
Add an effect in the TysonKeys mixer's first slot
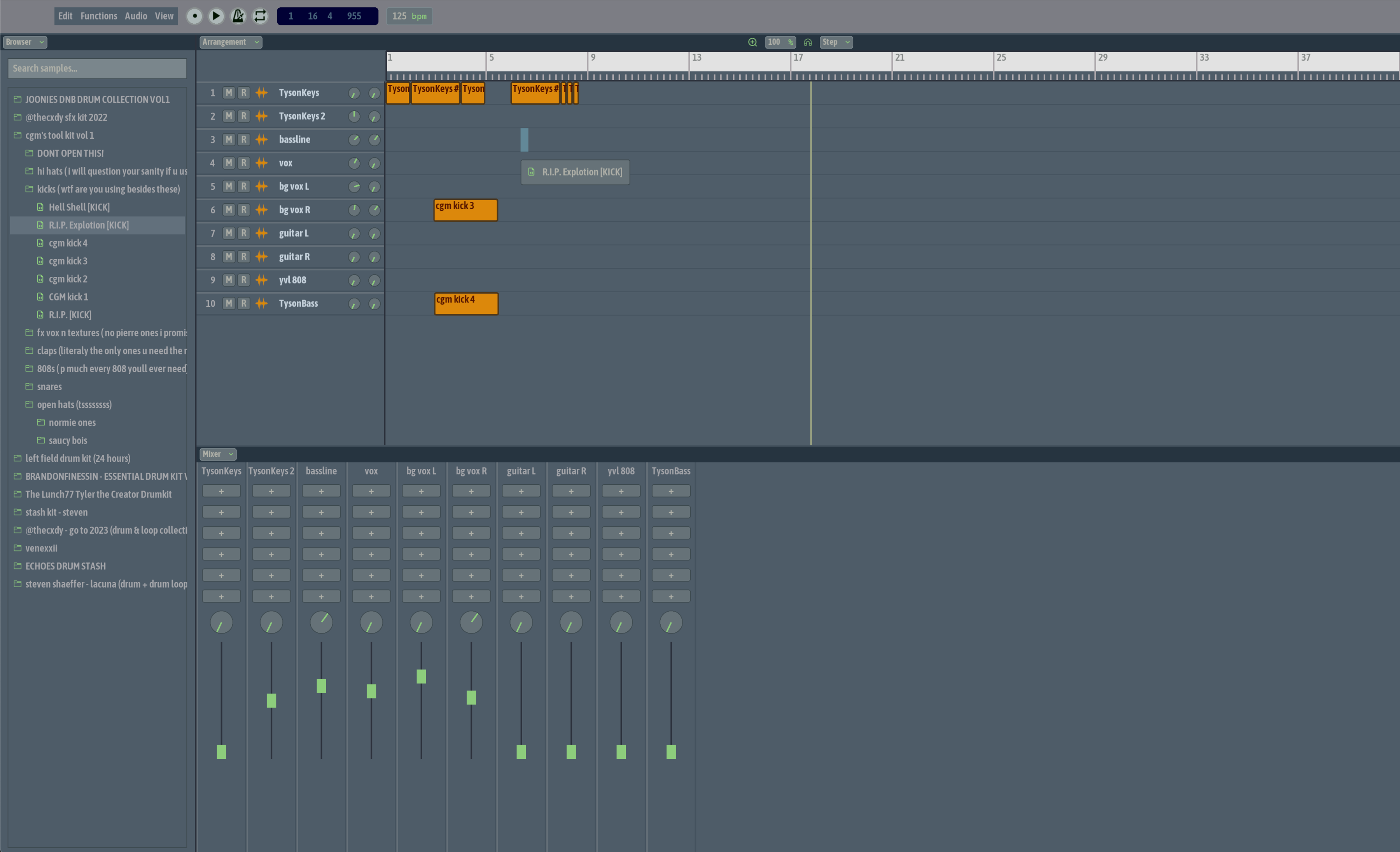tap(222, 491)
